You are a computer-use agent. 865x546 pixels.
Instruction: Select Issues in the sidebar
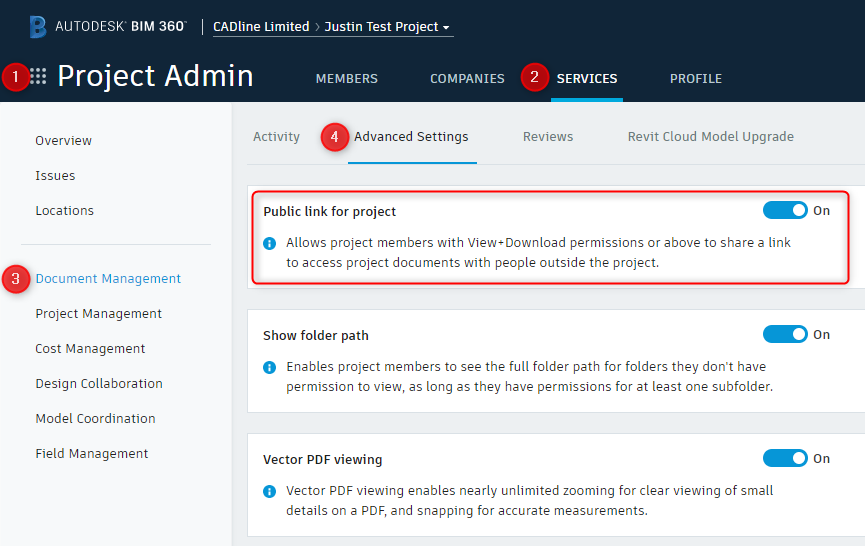[x=55, y=175]
